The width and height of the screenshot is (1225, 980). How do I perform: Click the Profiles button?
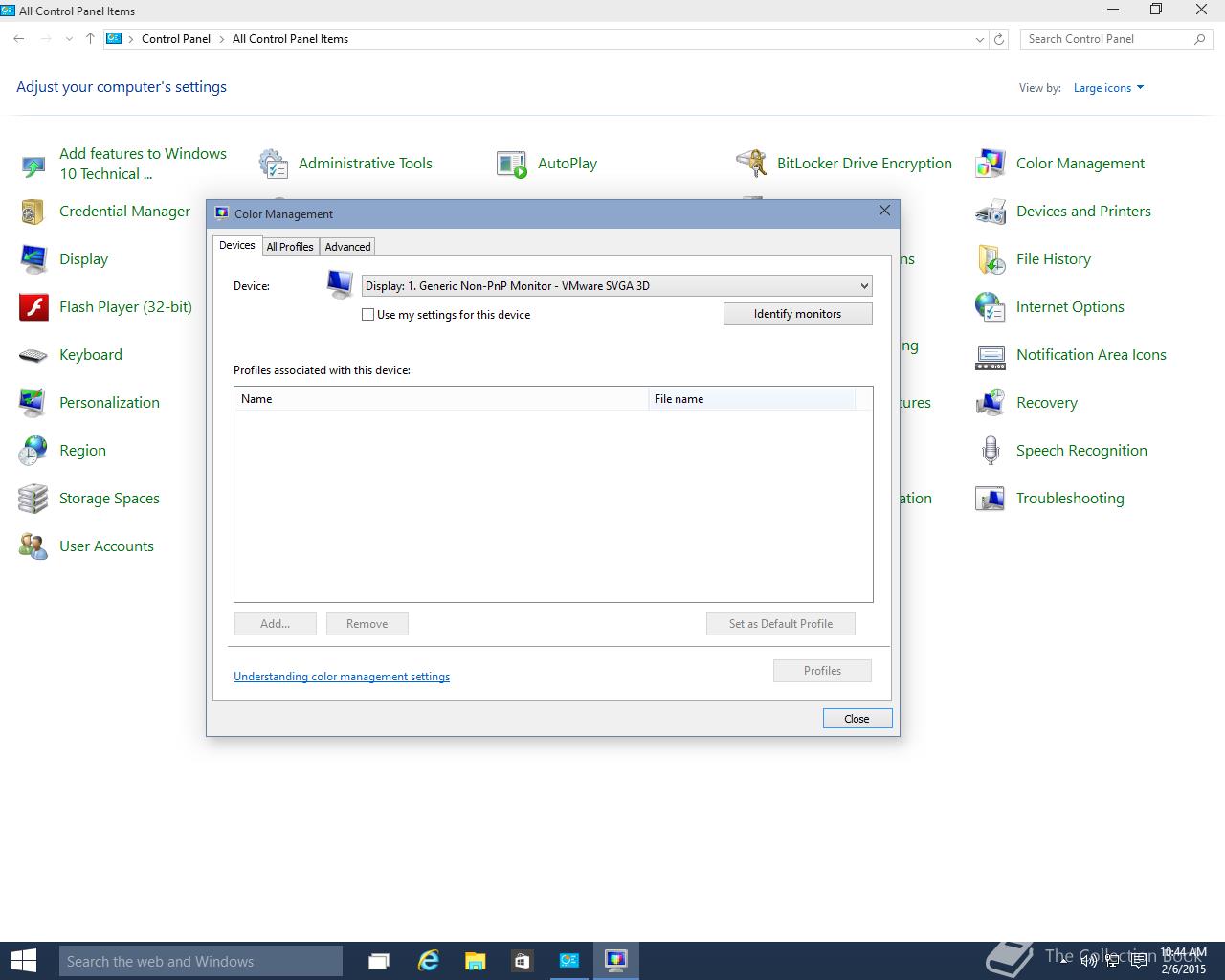click(823, 671)
